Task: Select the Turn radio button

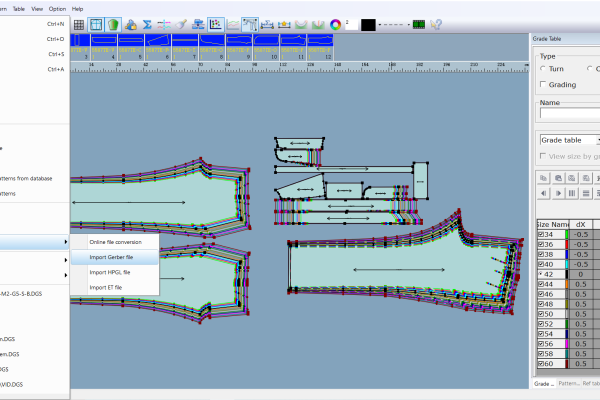Action: click(543, 69)
